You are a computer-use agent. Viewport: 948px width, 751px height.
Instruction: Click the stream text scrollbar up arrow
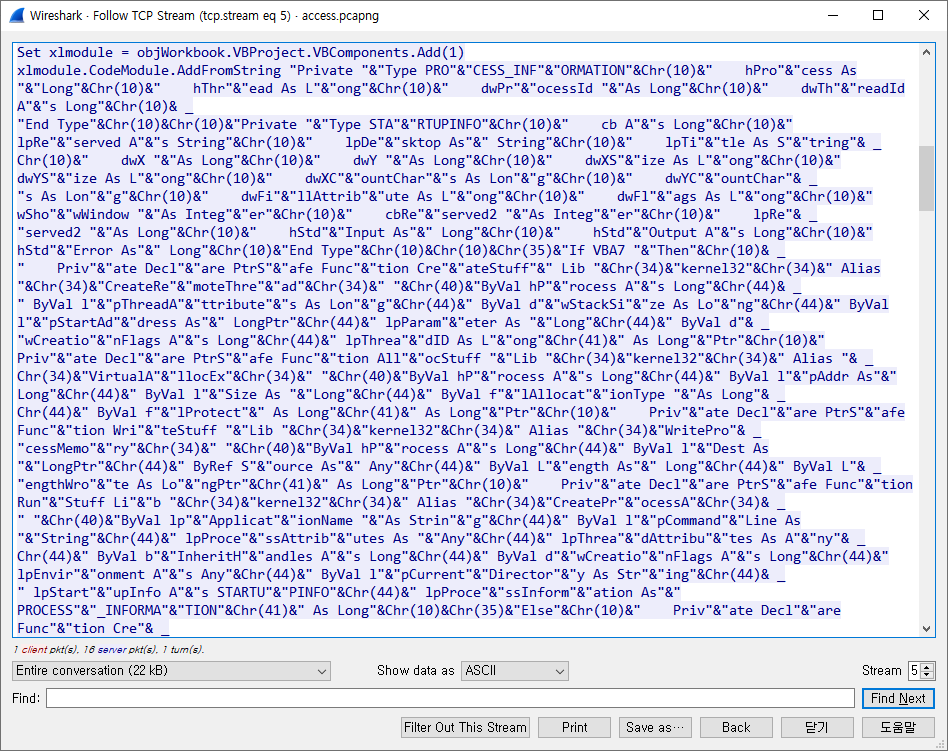pyautogui.click(x=926, y=52)
